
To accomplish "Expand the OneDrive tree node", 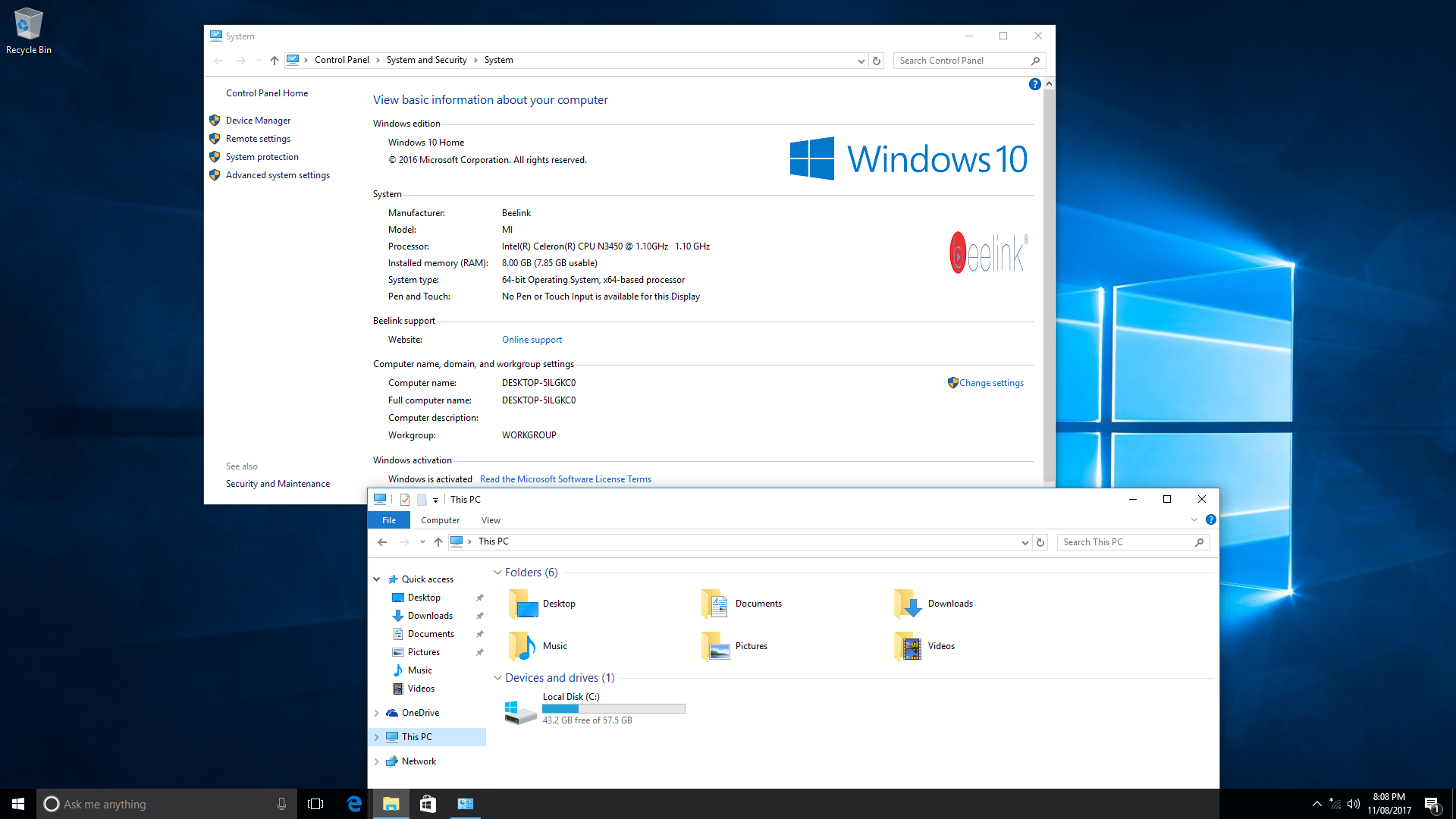I will [376, 713].
